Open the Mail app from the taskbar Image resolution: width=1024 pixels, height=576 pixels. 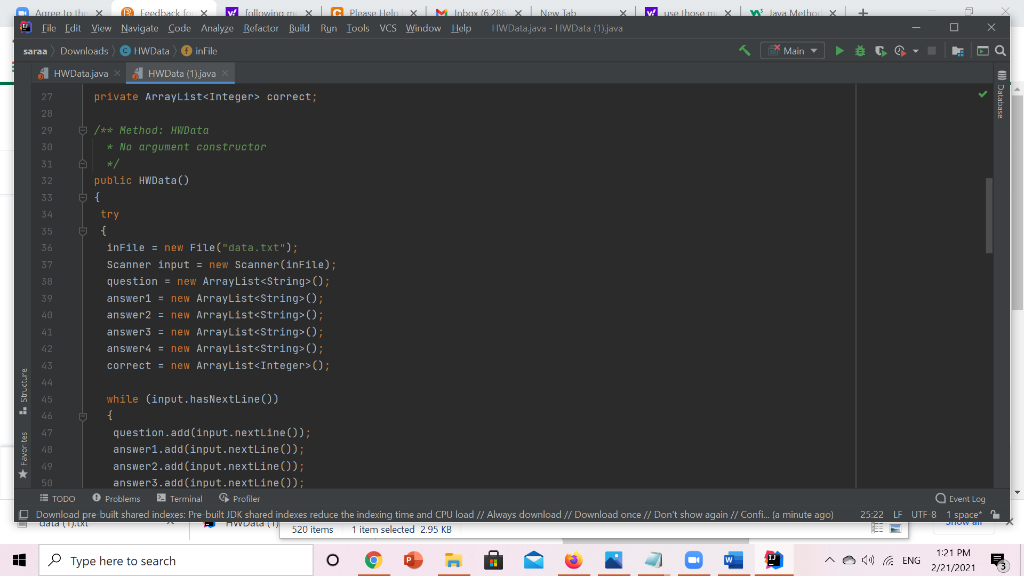[x=534, y=560]
